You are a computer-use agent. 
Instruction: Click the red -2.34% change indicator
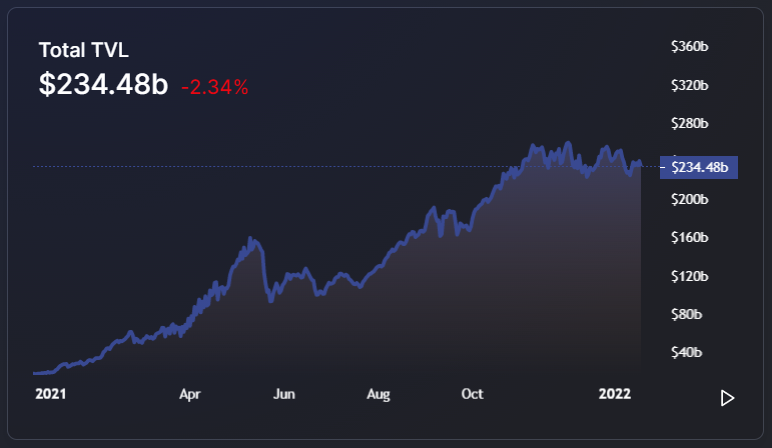tap(214, 88)
